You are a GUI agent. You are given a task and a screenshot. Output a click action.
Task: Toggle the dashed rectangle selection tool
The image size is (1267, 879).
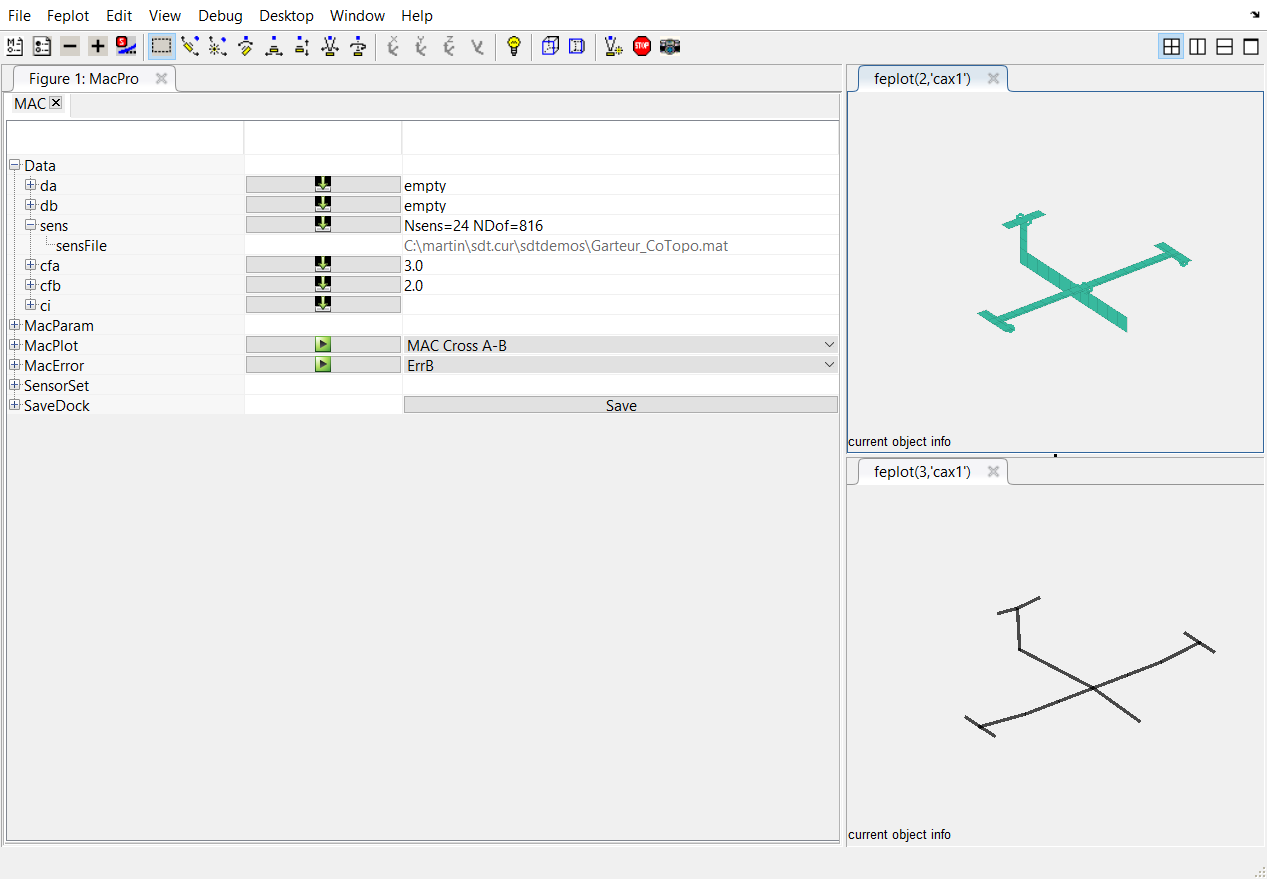tap(161, 46)
